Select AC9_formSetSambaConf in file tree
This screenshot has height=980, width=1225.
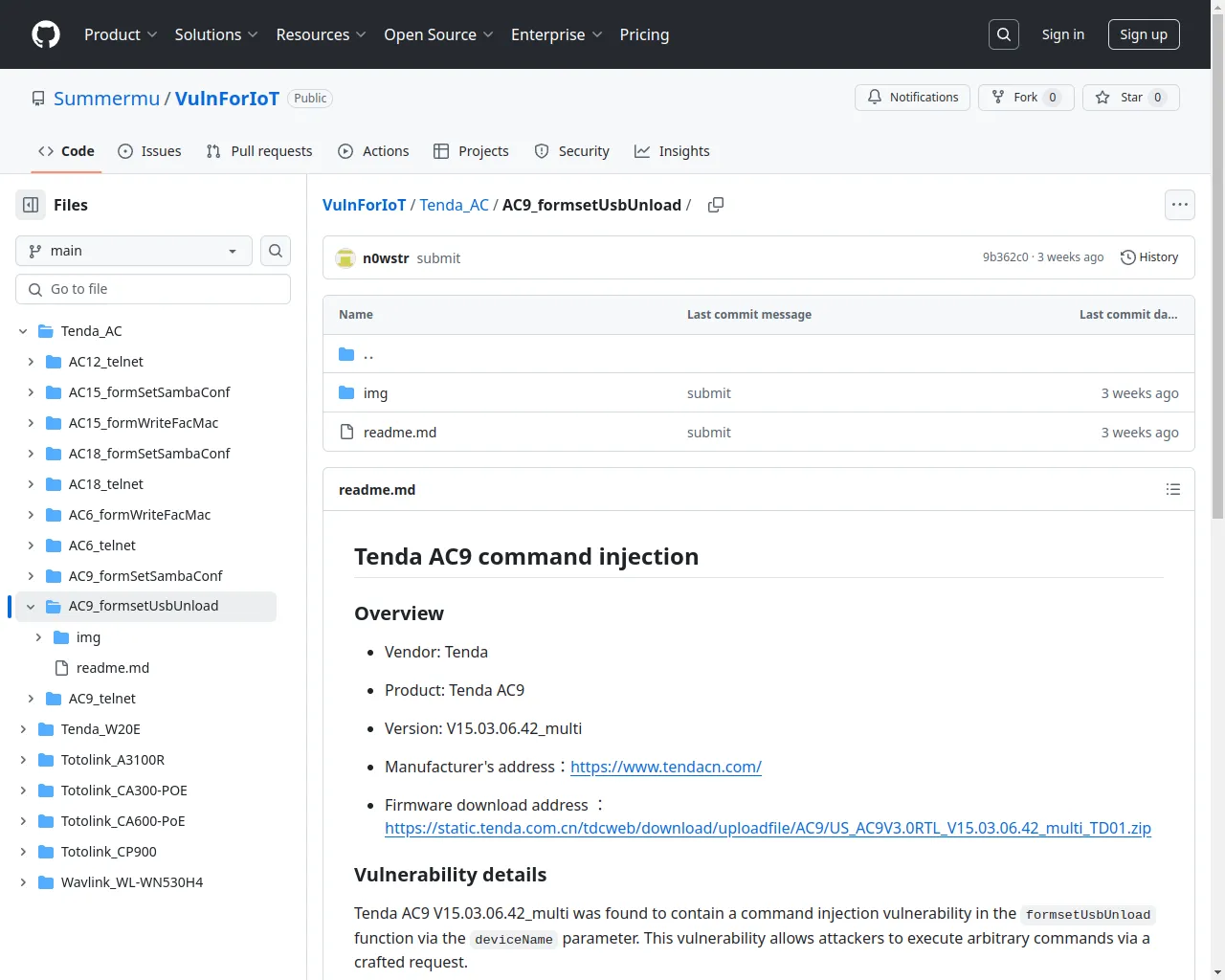[x=145, y=576]
